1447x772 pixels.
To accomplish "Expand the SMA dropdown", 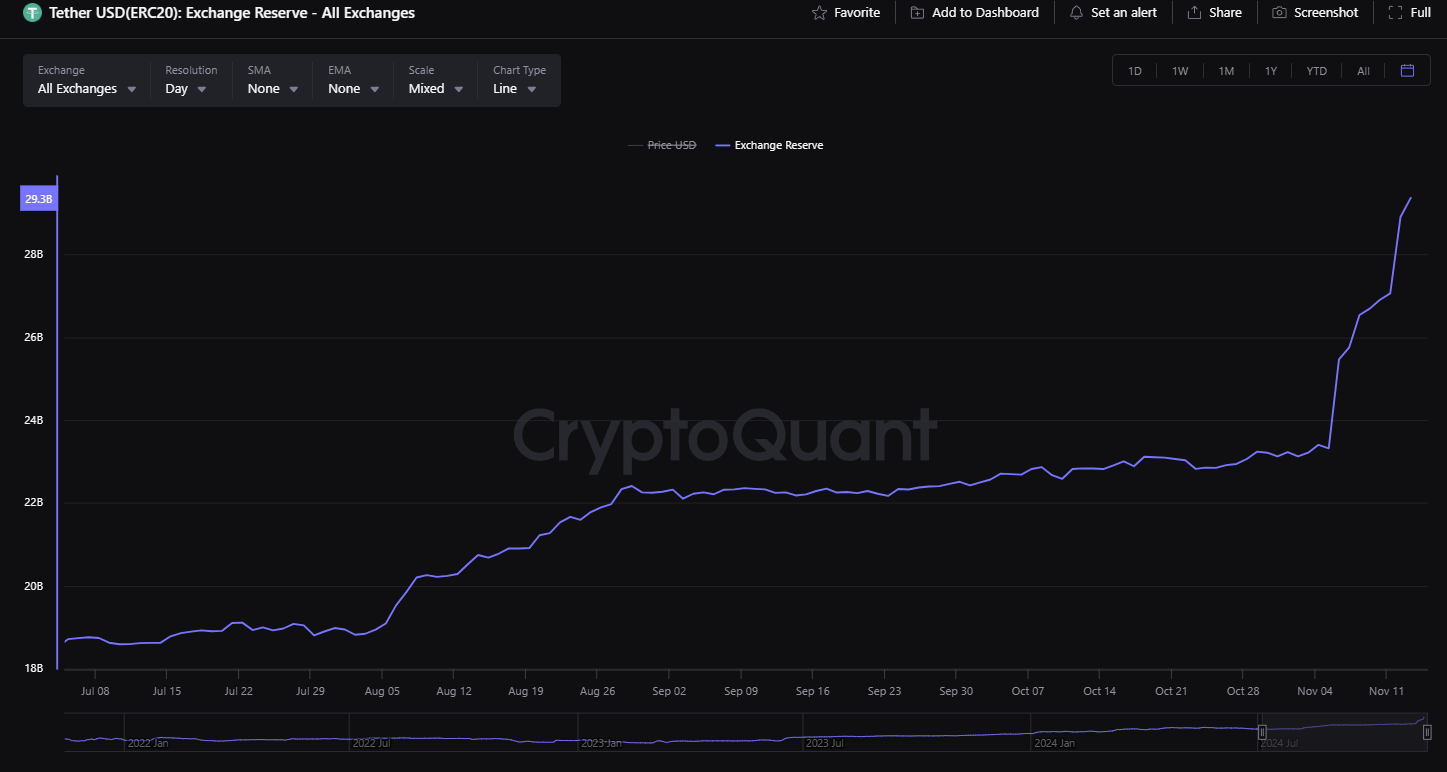I will (273, 80).
